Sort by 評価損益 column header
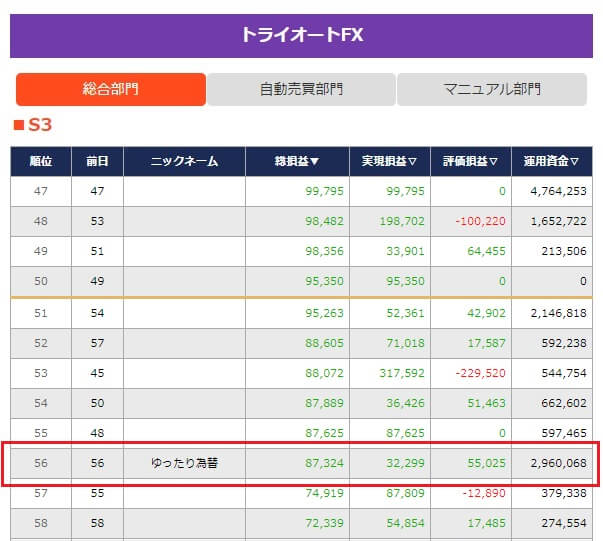 pos(471,161)
